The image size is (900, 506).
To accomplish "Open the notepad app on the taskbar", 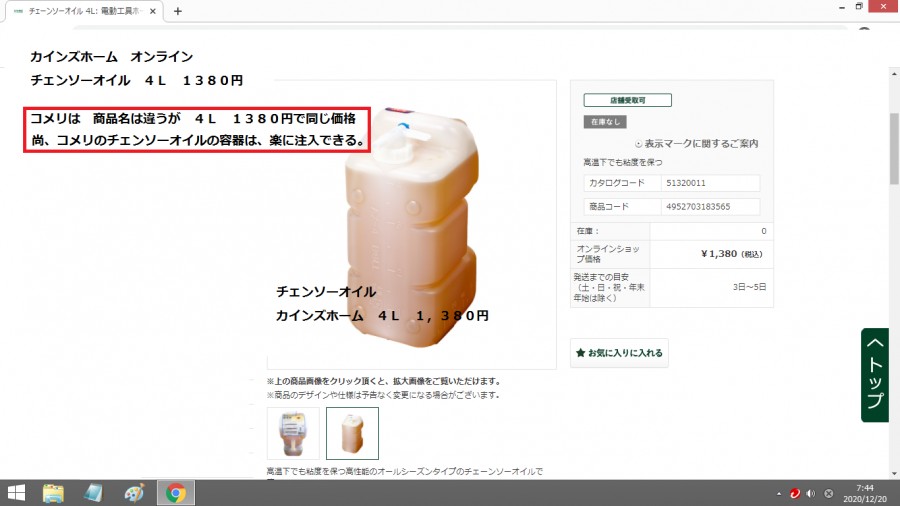I will pos(93,493).
